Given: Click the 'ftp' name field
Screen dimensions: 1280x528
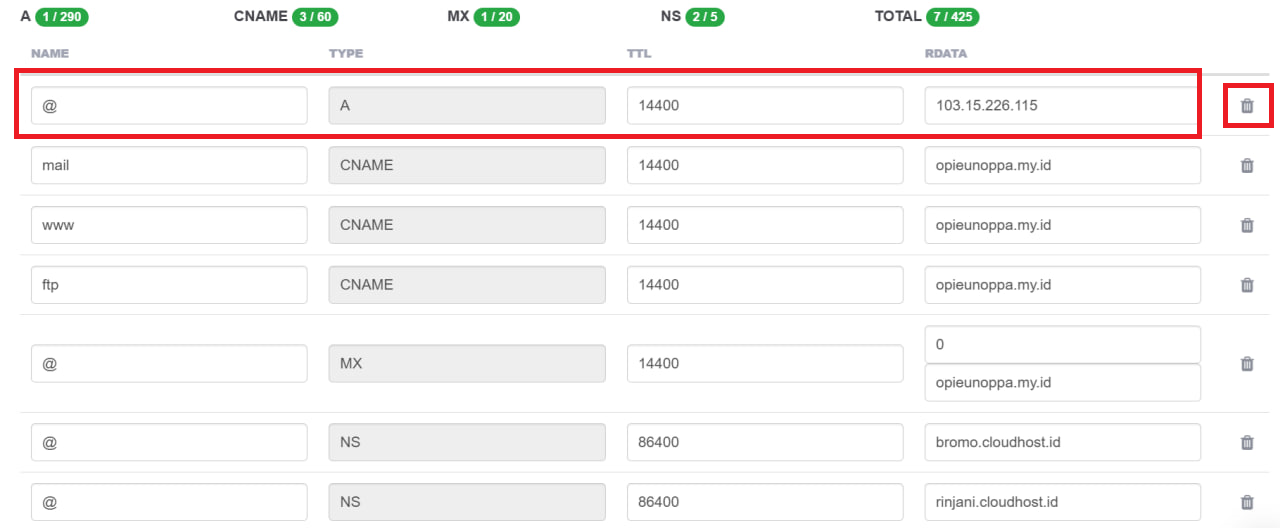Looking at the screenshot, I should [x=169, y=284].
